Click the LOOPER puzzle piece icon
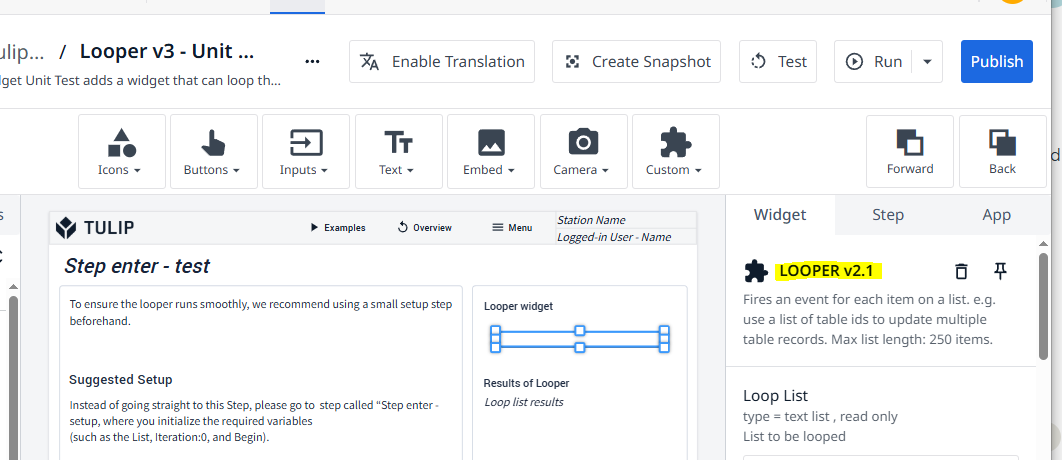Image resolution: width=1062 pixels, height=460 pixels. [756, 271]
